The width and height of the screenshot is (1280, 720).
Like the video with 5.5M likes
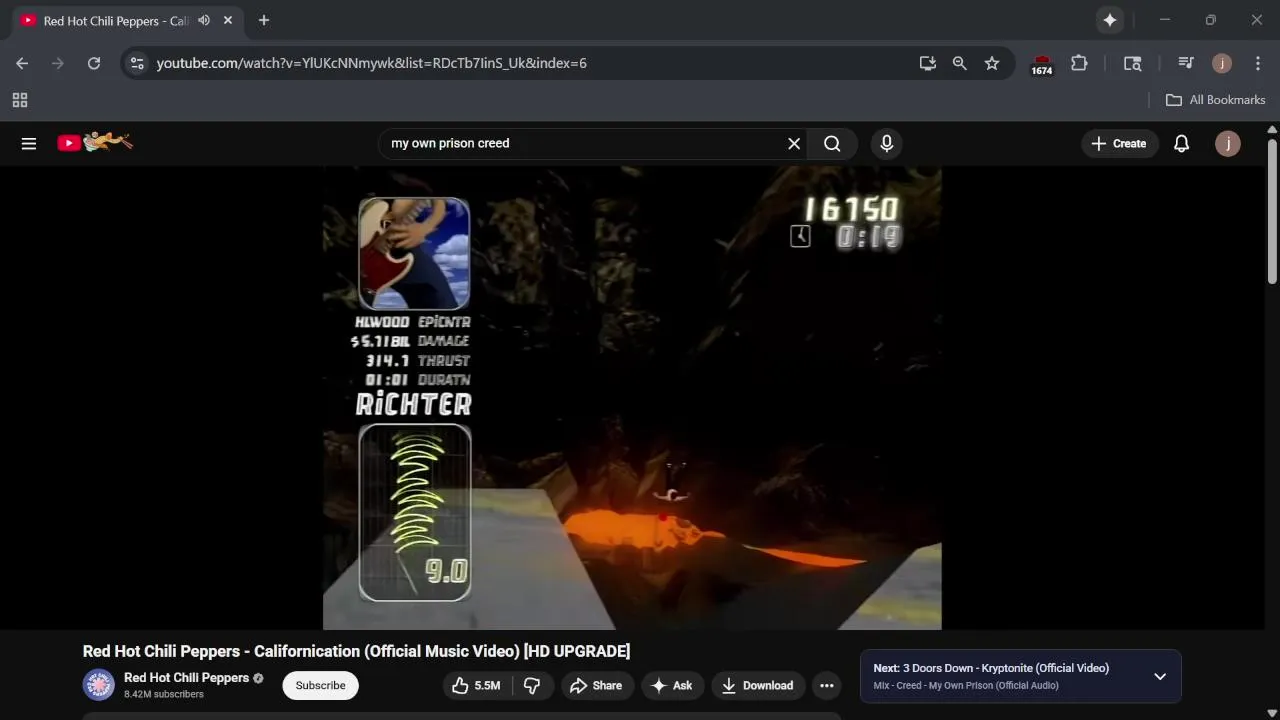coord(478,685)
